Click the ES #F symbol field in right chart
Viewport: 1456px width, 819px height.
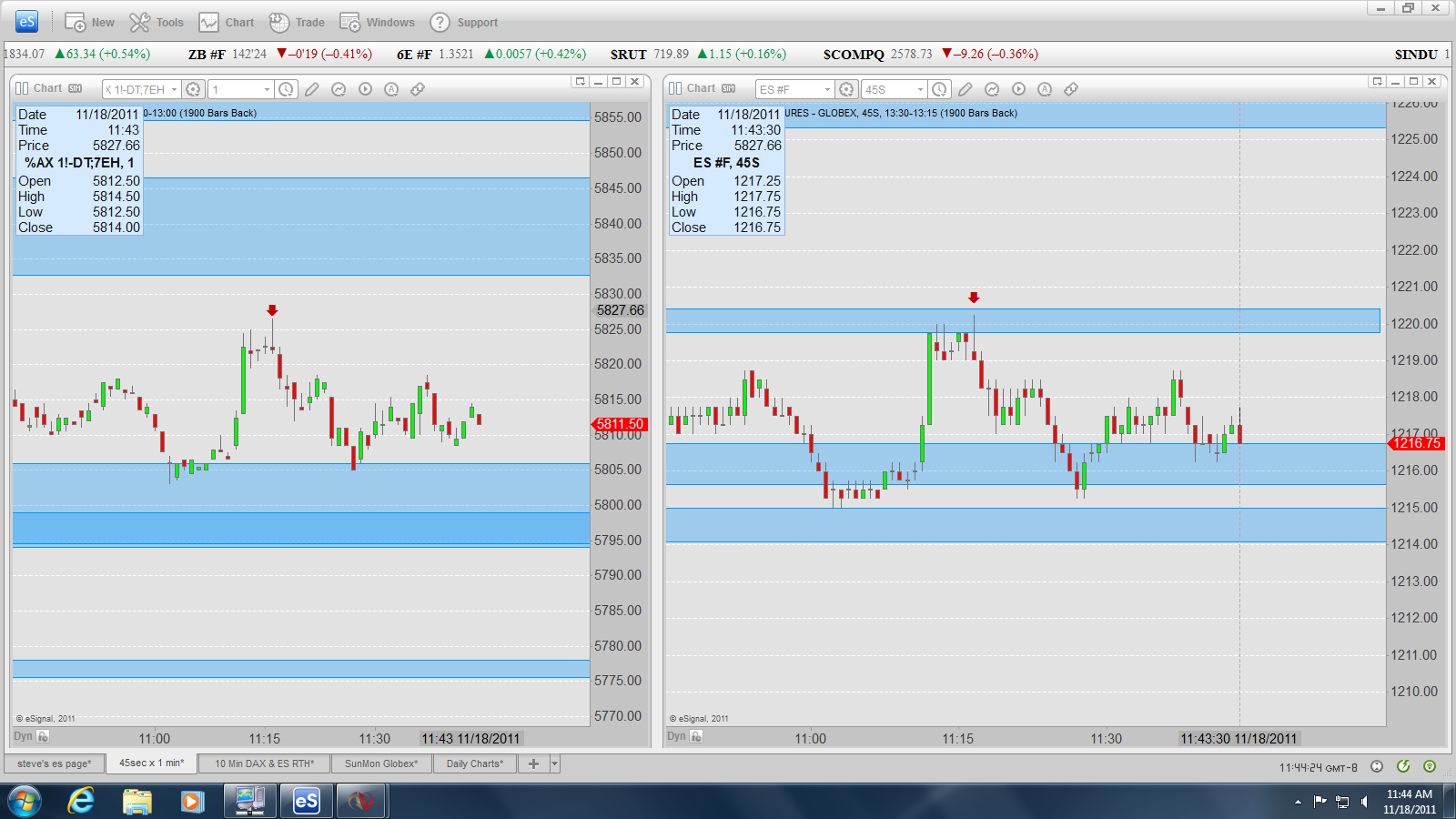[789, 89]
